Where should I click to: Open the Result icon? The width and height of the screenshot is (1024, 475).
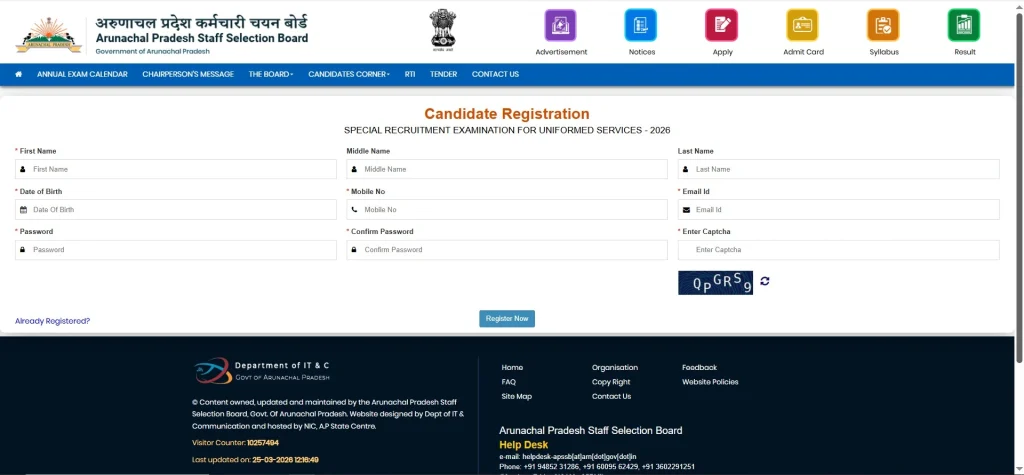click(964, 25)
